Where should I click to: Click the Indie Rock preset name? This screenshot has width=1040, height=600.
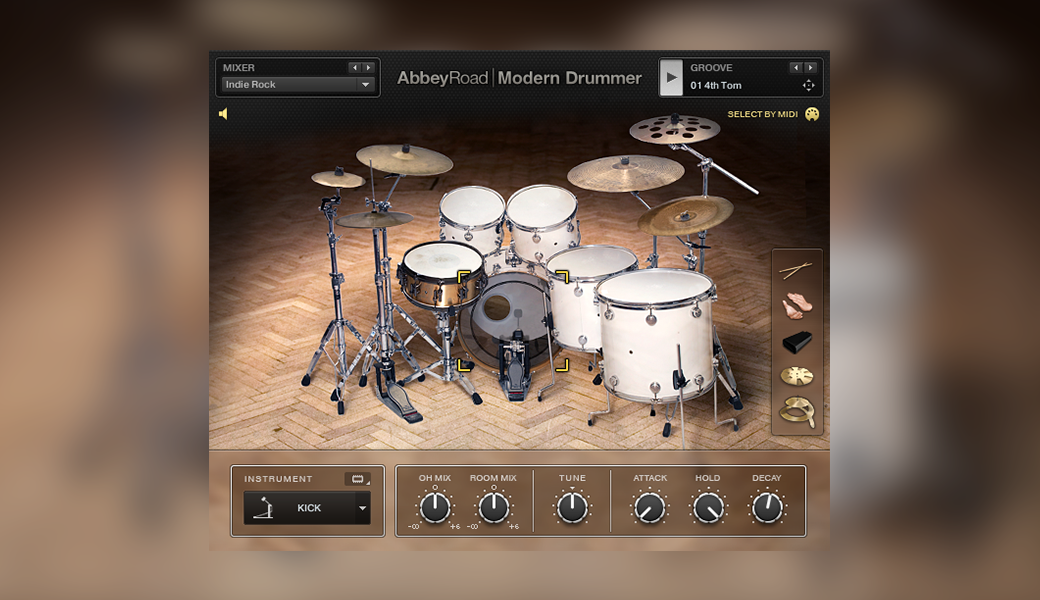[x=250, y=85]
